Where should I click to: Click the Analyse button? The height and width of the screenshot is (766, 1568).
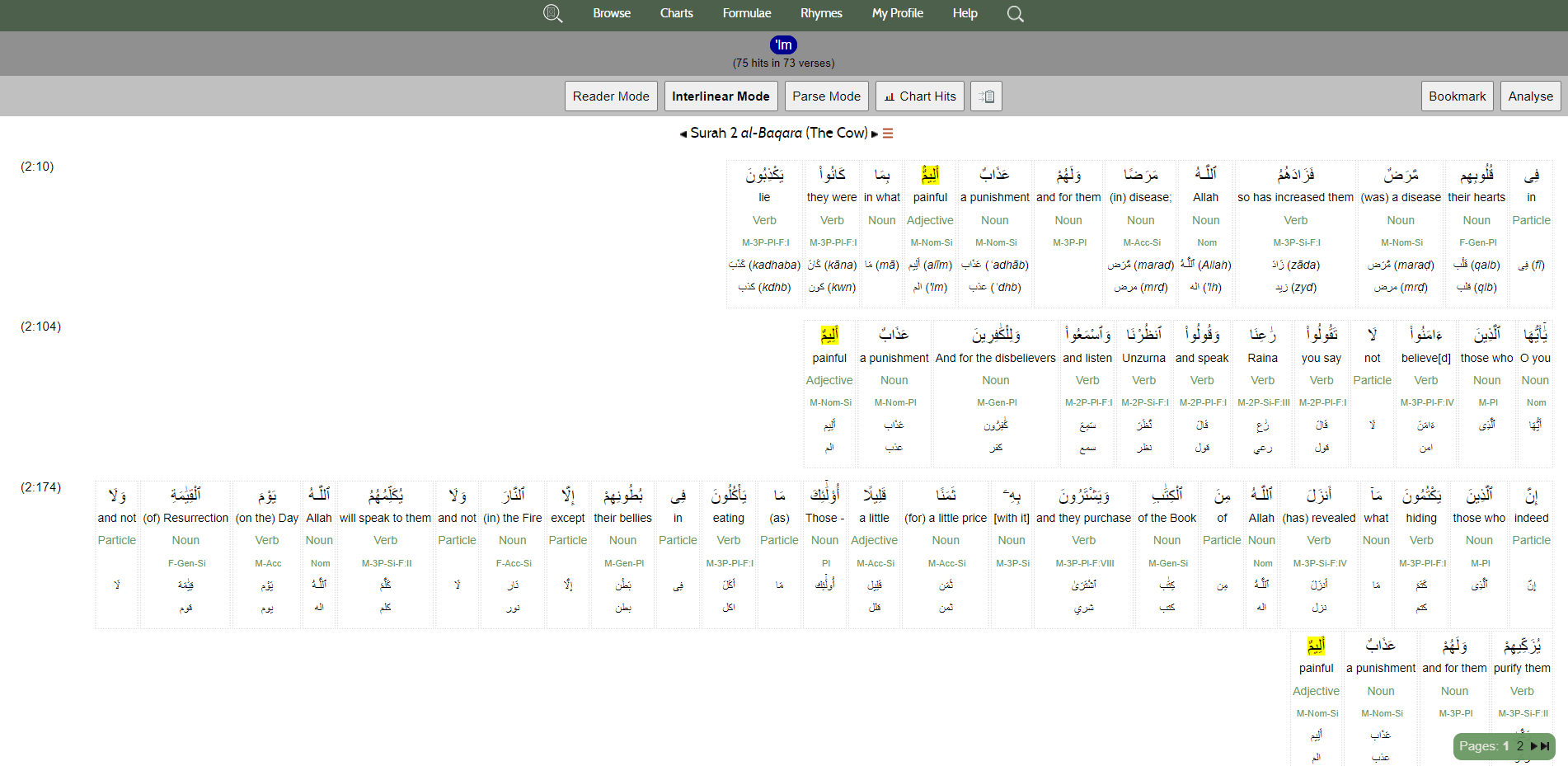1530,96
